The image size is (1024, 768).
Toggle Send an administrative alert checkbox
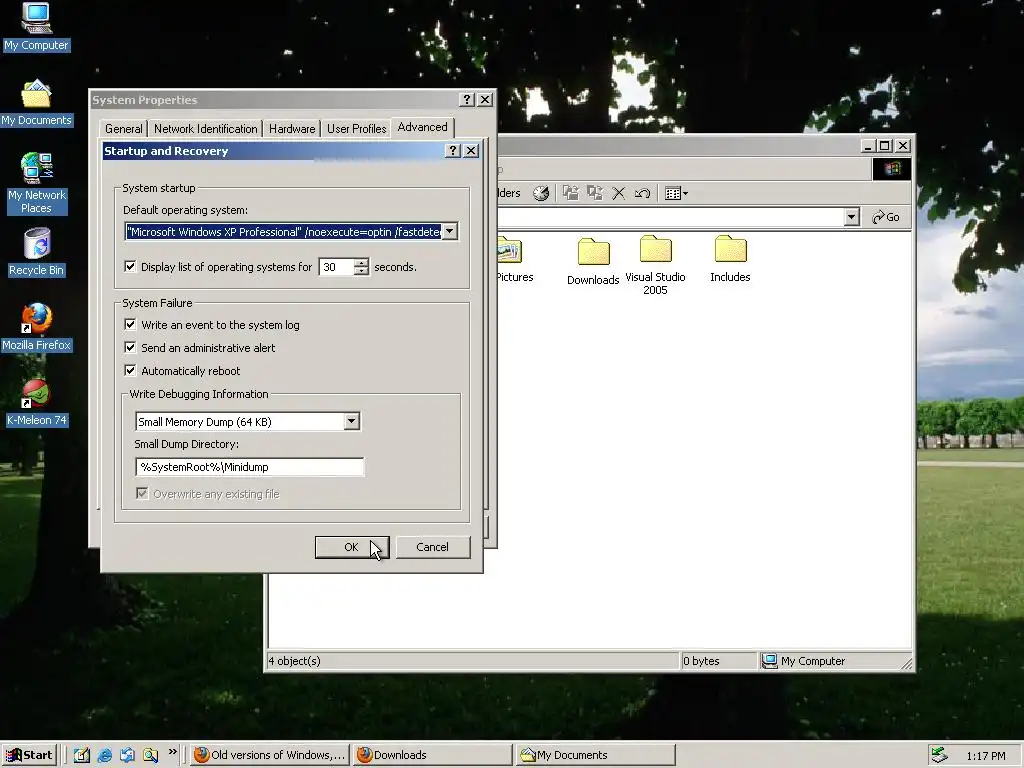(130, 347)
